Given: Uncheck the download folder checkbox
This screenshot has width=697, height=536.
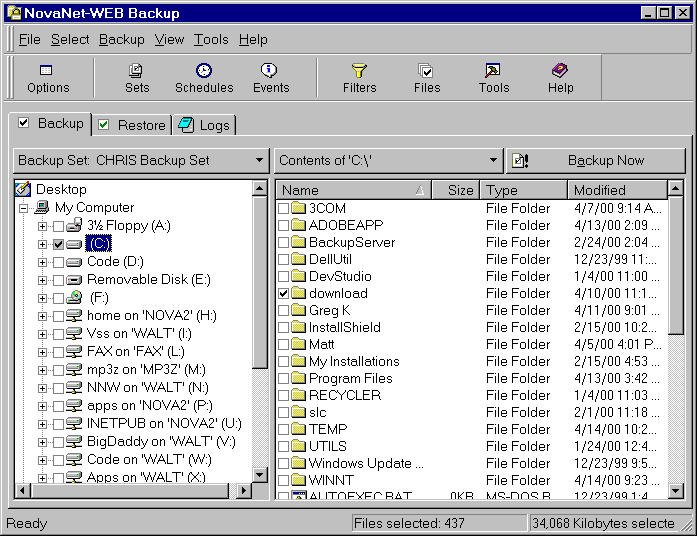Looking at the screenshot, I should point(283,293).
